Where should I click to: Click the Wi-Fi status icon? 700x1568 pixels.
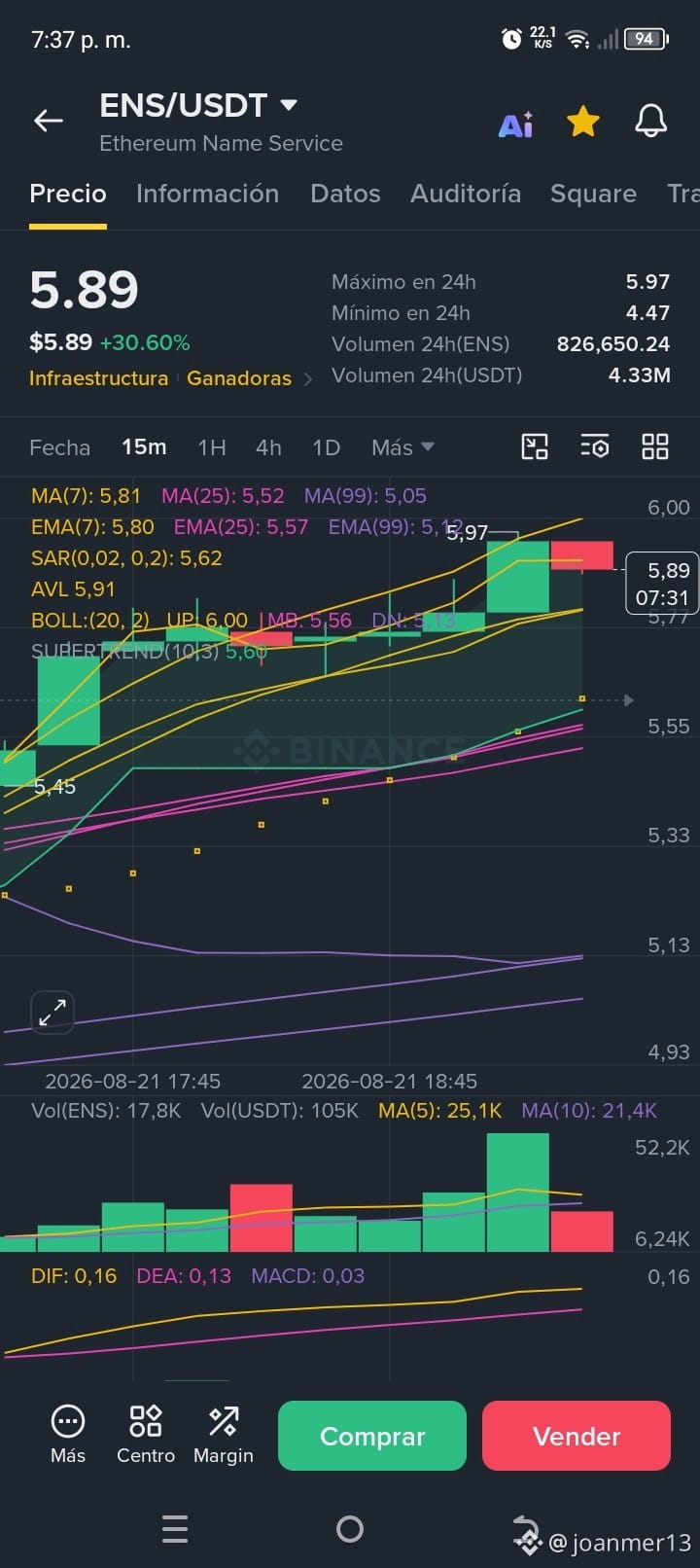577,39
